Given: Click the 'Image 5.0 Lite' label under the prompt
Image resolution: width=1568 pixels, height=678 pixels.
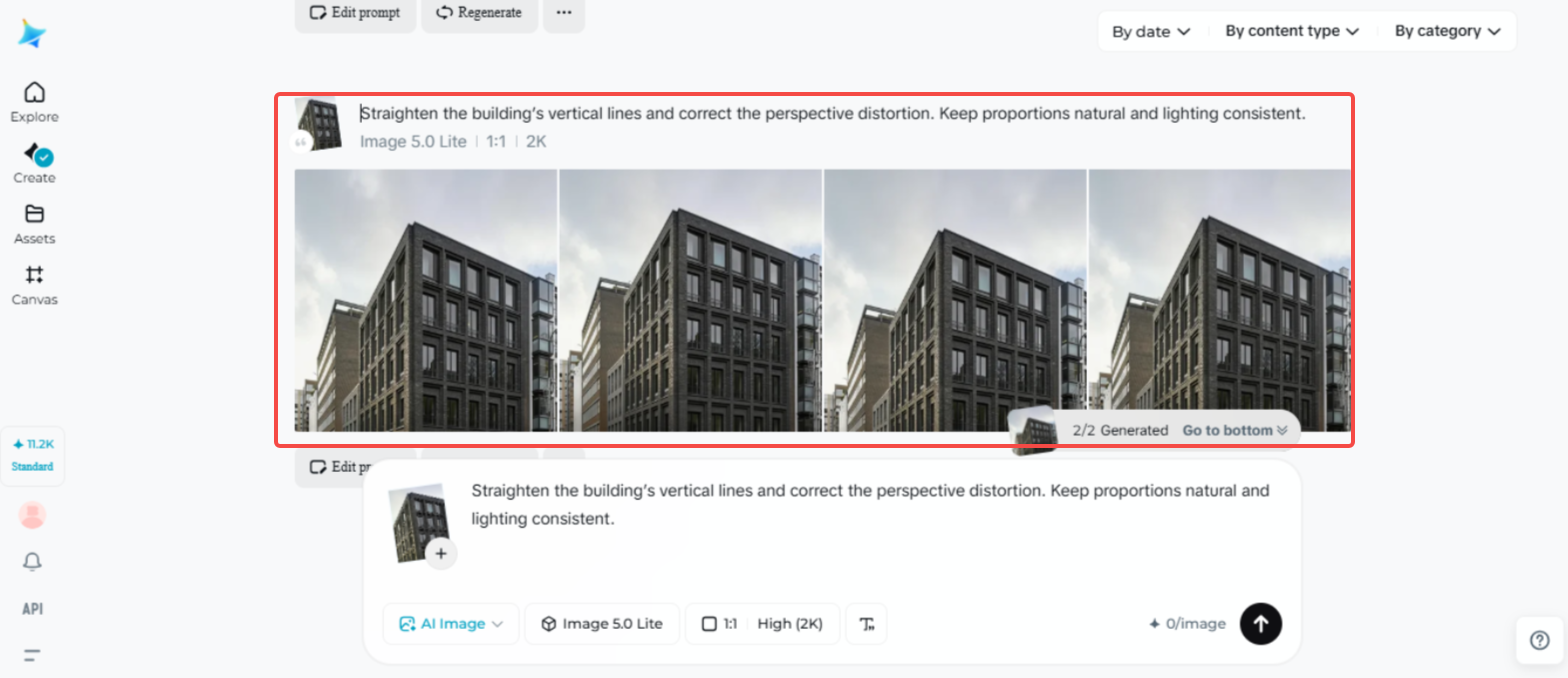Looking at the screenshot, I should [413, 141].
